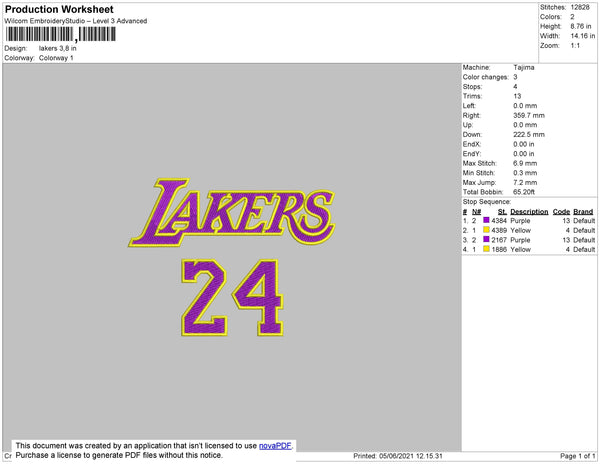
Task: Click the Code column header
Action: (561, 212)
